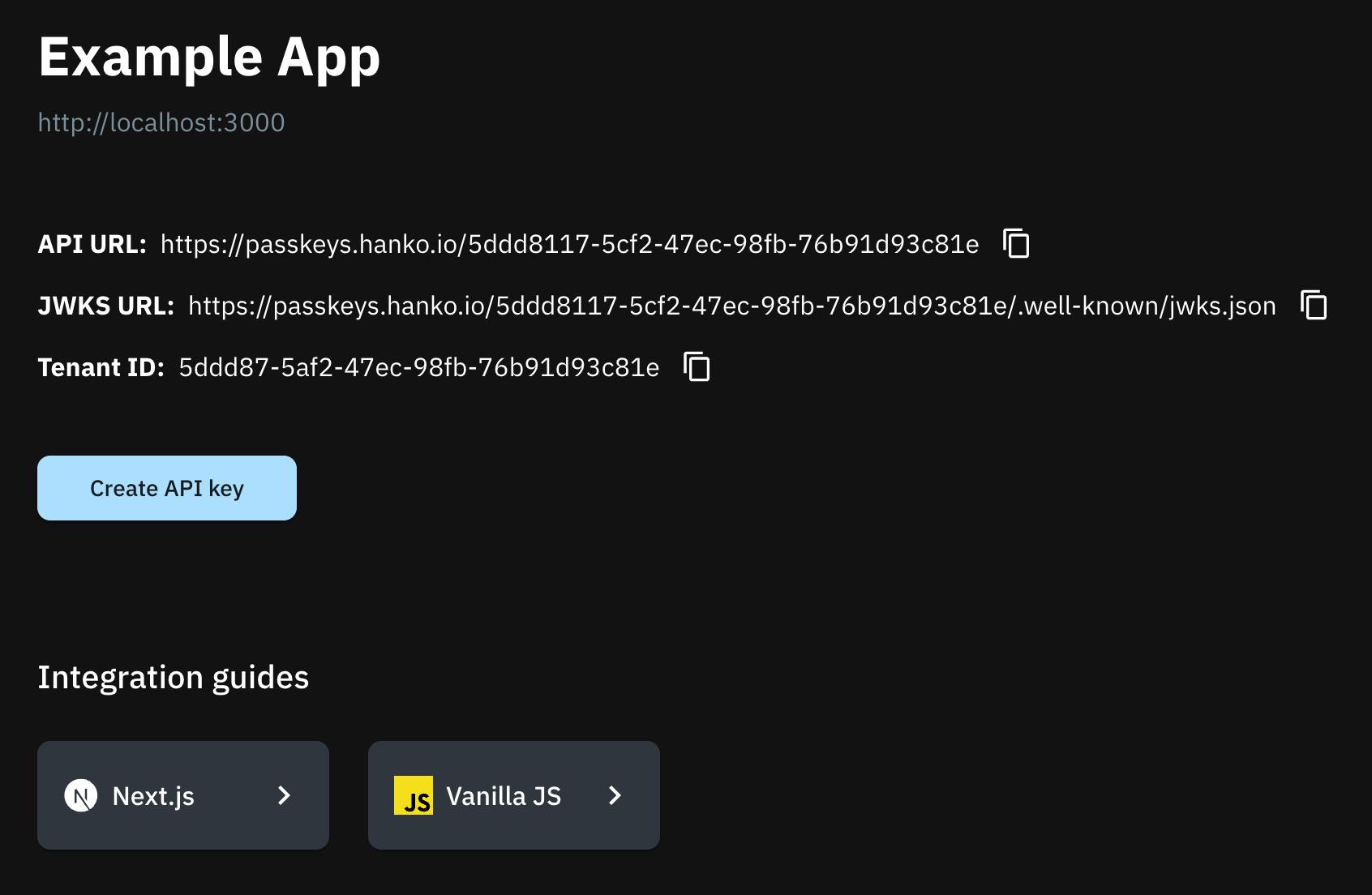Click the Tenant ID value text
1372x895 pixels.
tap(418, 367)
